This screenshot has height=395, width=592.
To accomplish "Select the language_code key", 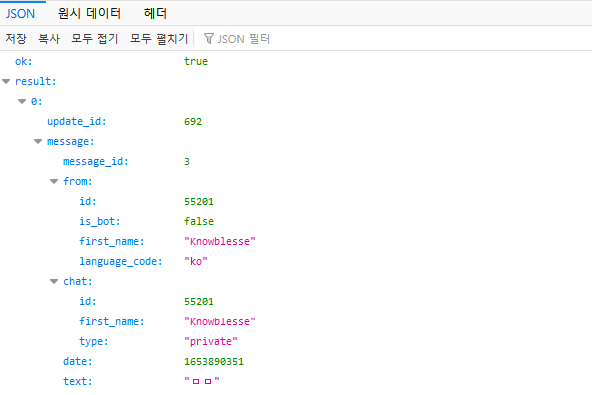I will tap(121, 262).
